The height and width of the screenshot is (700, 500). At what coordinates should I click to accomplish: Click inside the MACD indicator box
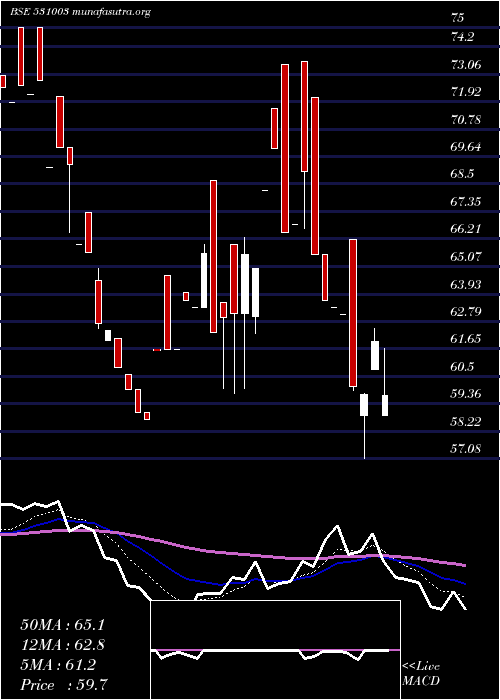point(275,650)
